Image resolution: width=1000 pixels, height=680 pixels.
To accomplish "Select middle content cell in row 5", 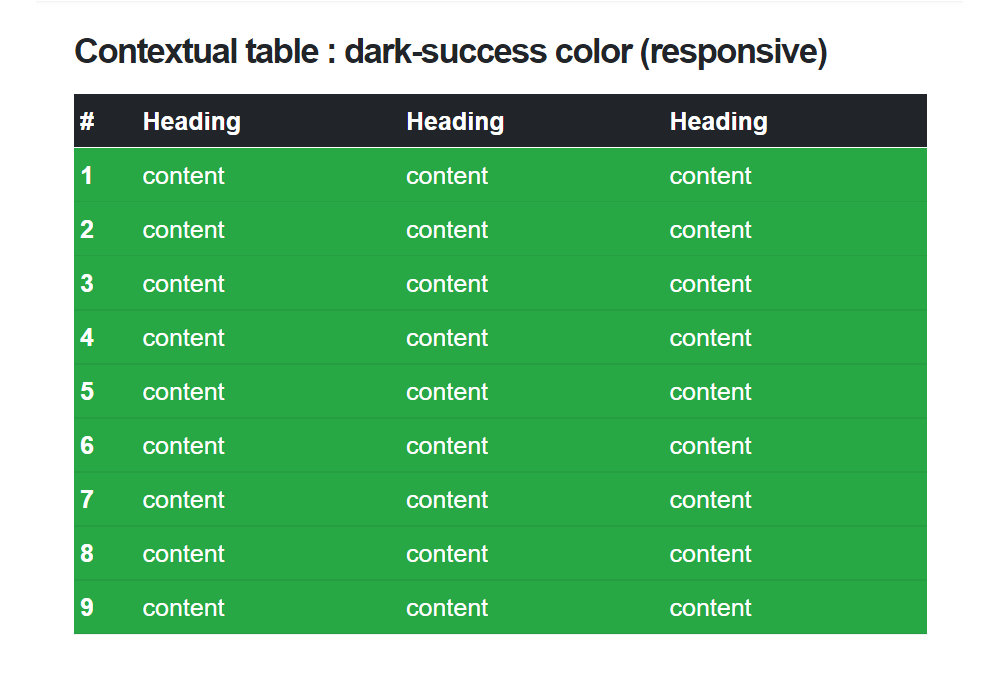I will pyautogui.click(x=531, y=392).
